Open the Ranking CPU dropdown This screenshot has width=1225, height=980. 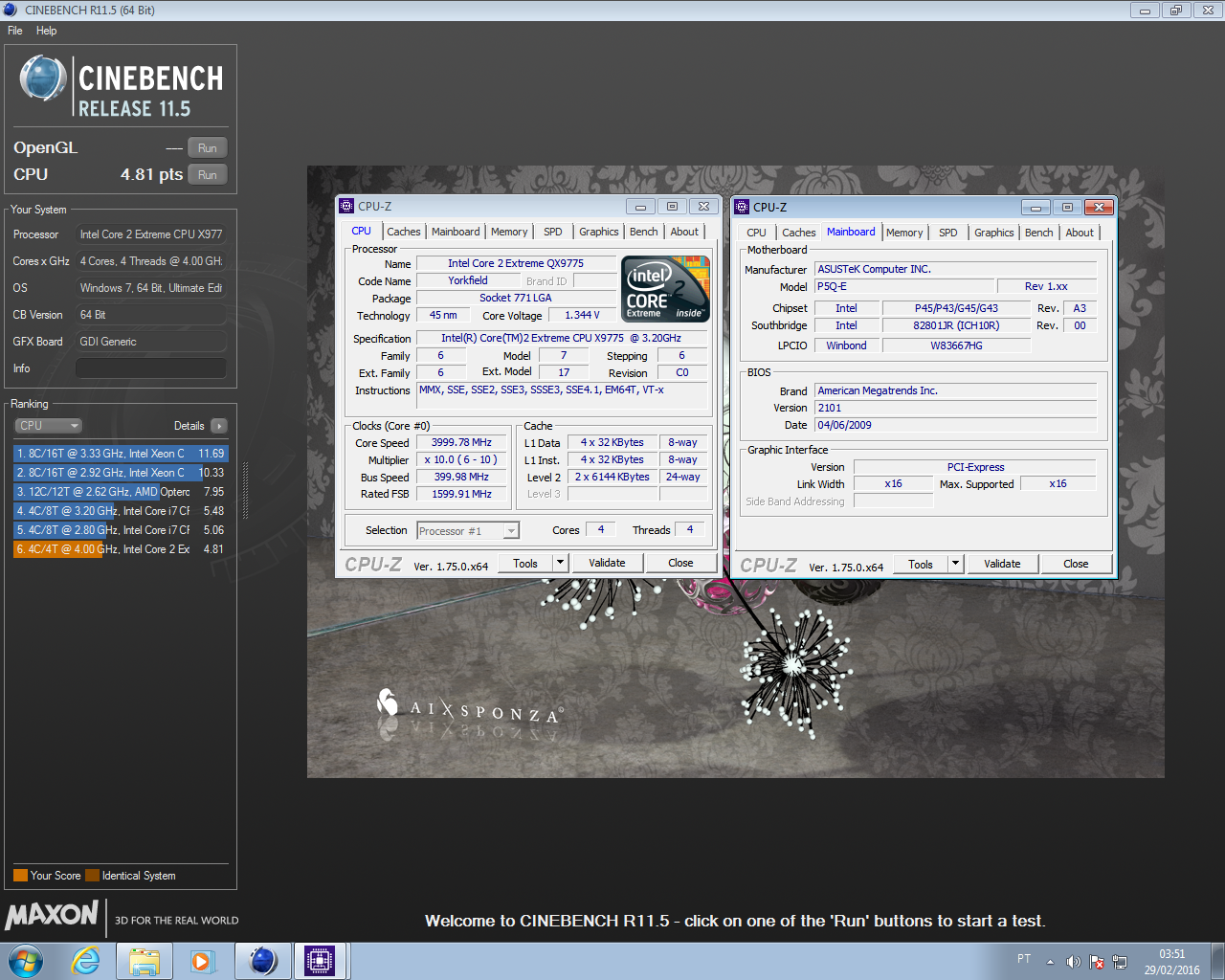(x=48, y=426)
